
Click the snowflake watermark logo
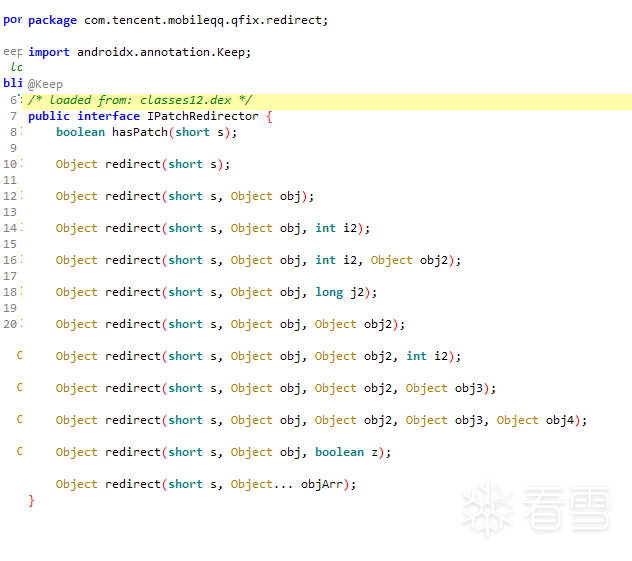point(487,507)
